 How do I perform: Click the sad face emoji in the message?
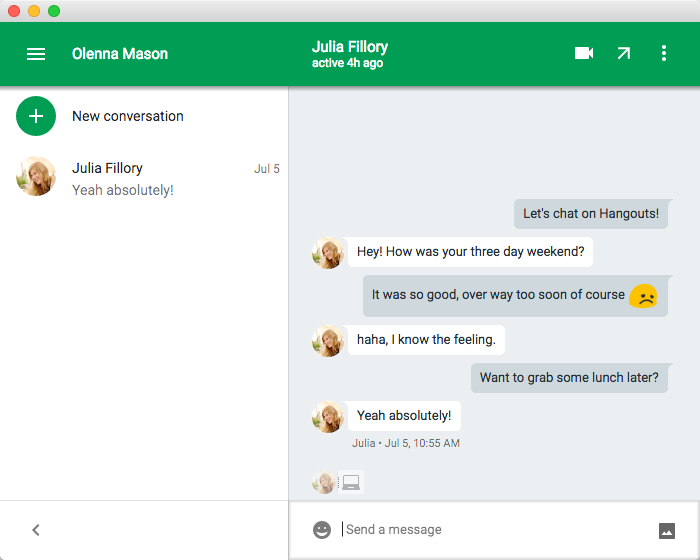click(x=643, y=296)
